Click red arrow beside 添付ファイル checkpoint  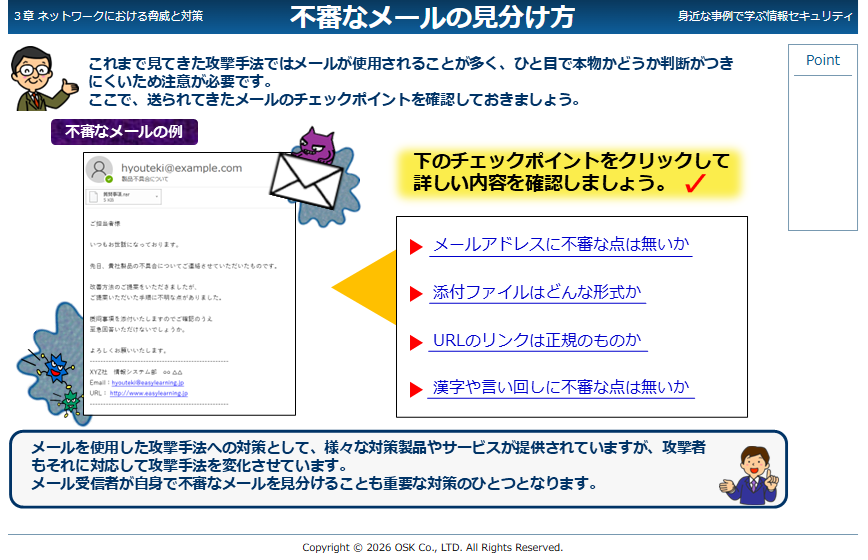click(416, 295)
